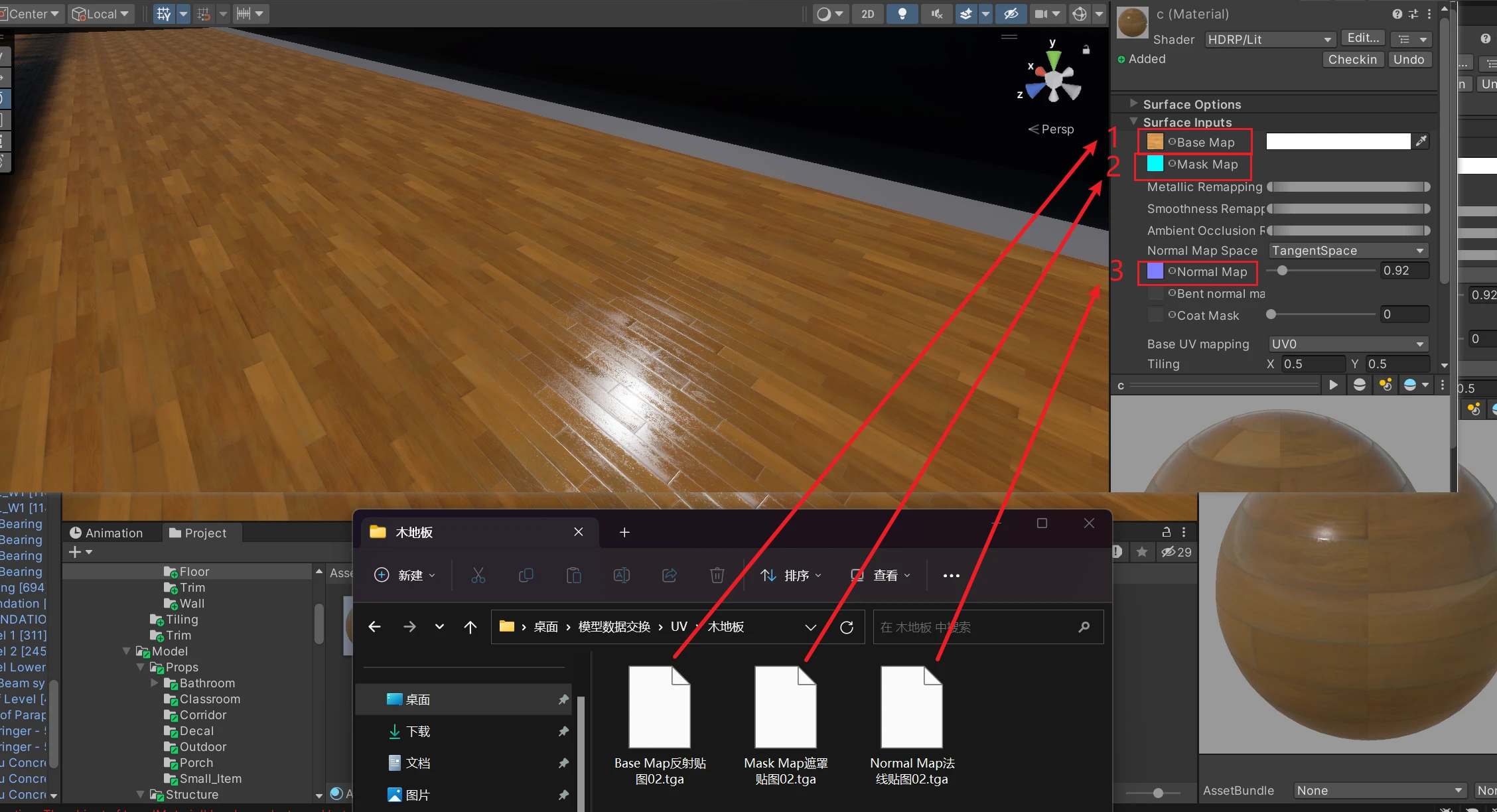
Task: Select the Normal Map法线贴图02.tga file
Action: (x=911, y=705)
